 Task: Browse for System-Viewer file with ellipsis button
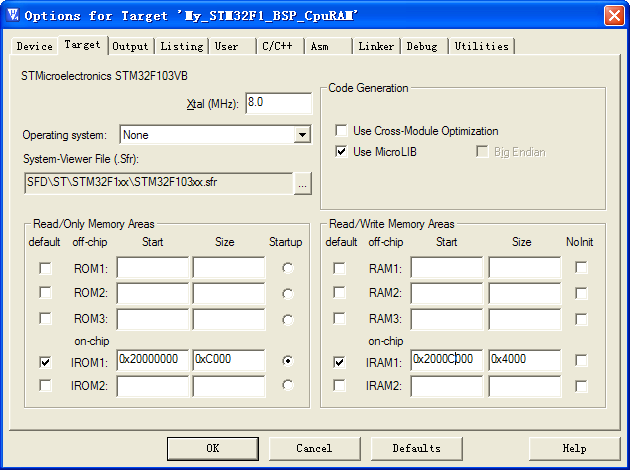303,184
